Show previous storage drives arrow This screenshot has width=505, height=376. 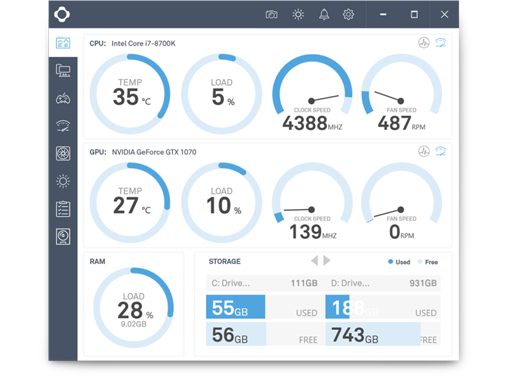[314, 260]
